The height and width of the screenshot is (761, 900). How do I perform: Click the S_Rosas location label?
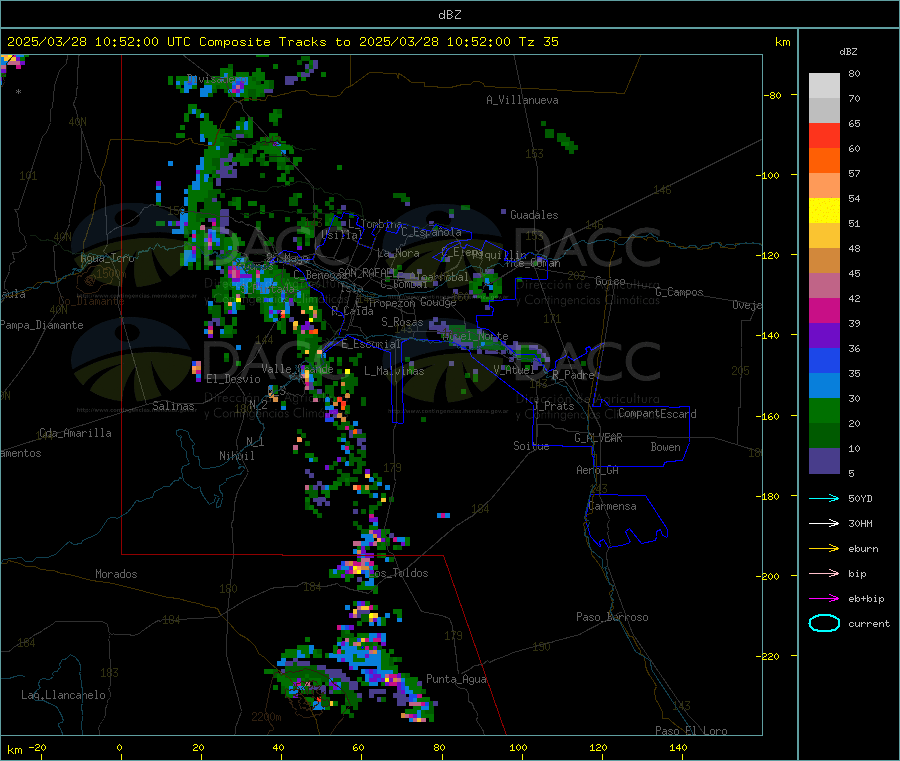(x=402, y=322)
